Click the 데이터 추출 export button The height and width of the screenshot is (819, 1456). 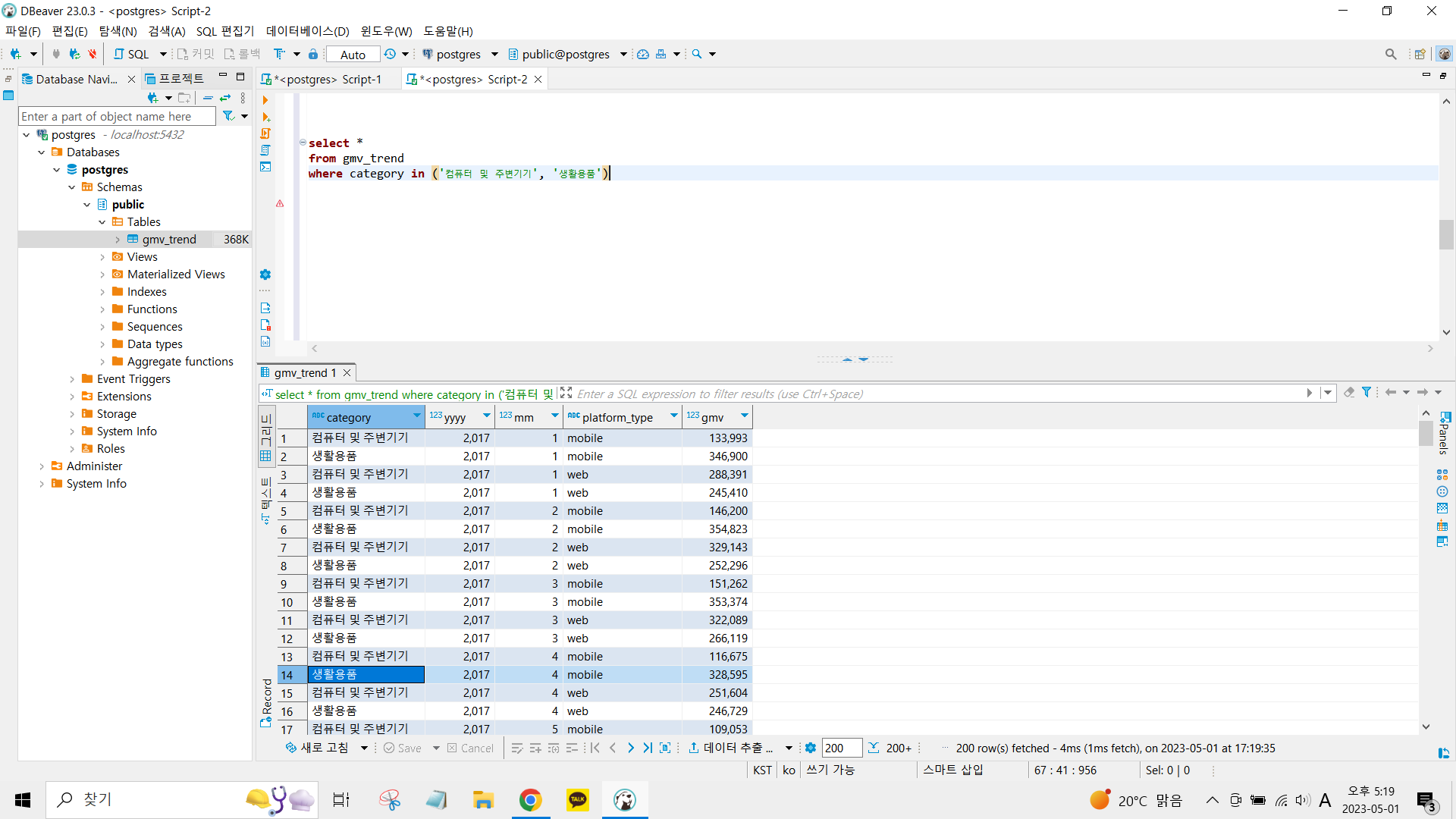(x=731, y=748)
